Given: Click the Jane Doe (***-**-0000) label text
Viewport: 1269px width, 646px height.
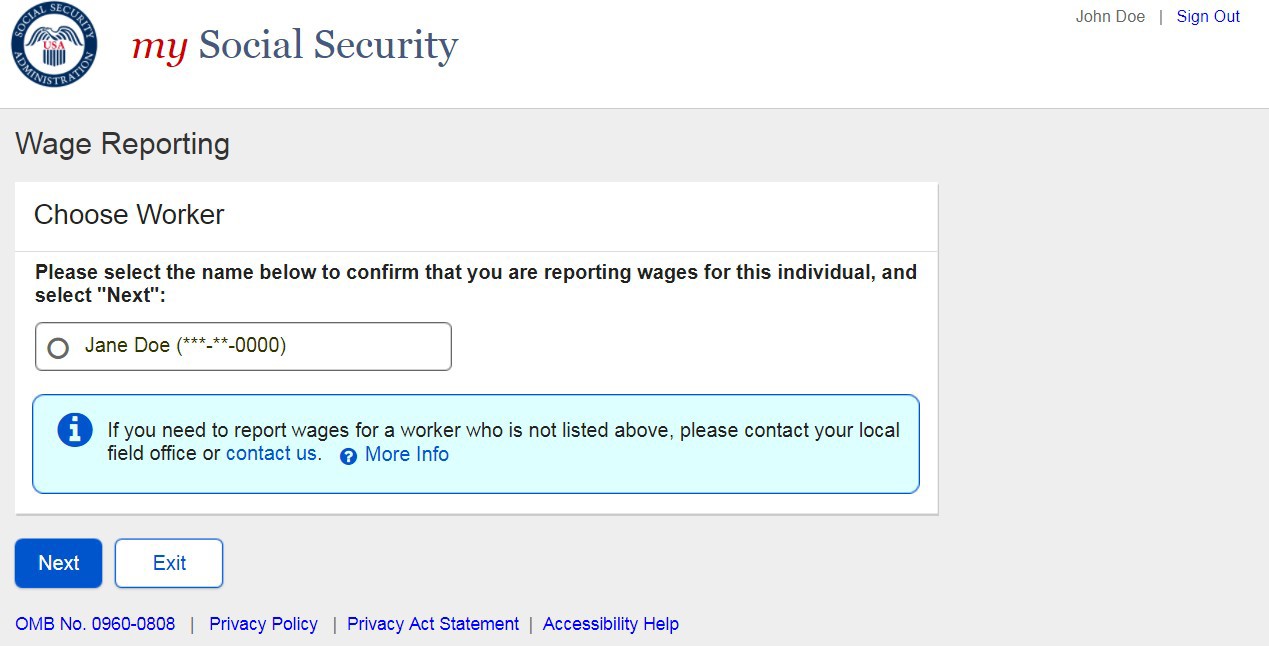Looking at the screenshot, I should (185, 346).
